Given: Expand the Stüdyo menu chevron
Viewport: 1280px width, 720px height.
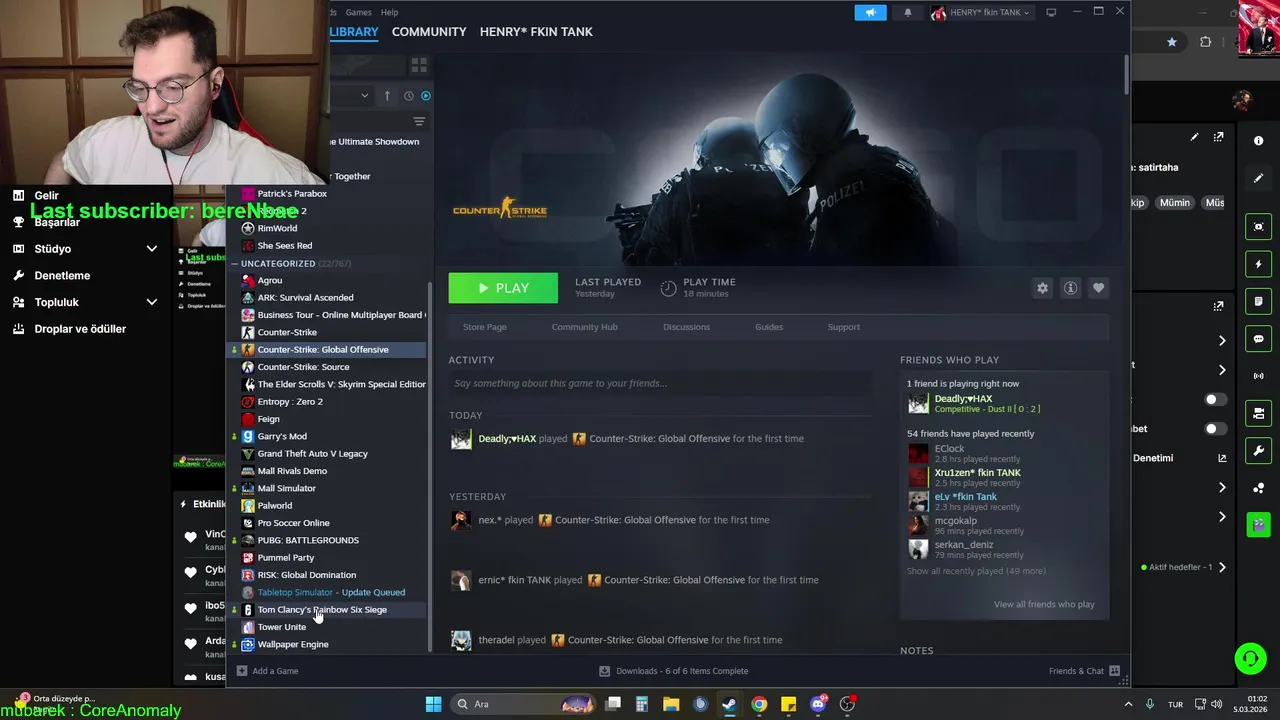Looking at the screenshot, I should (x=152, y=249).
